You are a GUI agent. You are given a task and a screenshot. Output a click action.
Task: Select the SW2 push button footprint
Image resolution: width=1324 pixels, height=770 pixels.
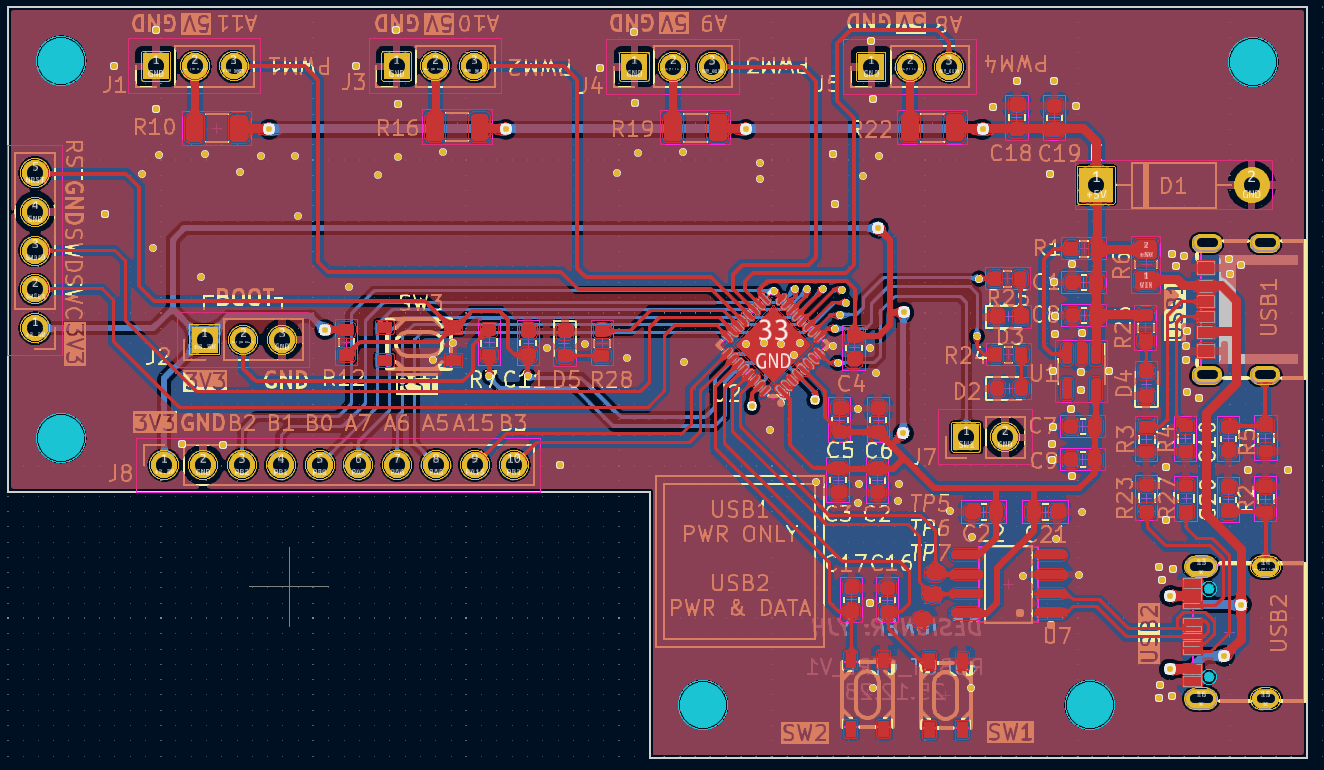(x=867, y=696)
